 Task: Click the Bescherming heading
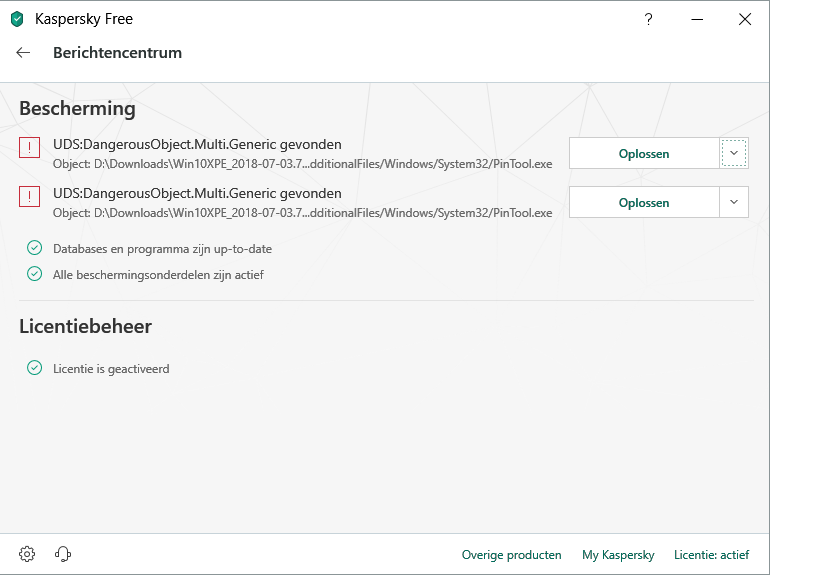coord(77,109)
